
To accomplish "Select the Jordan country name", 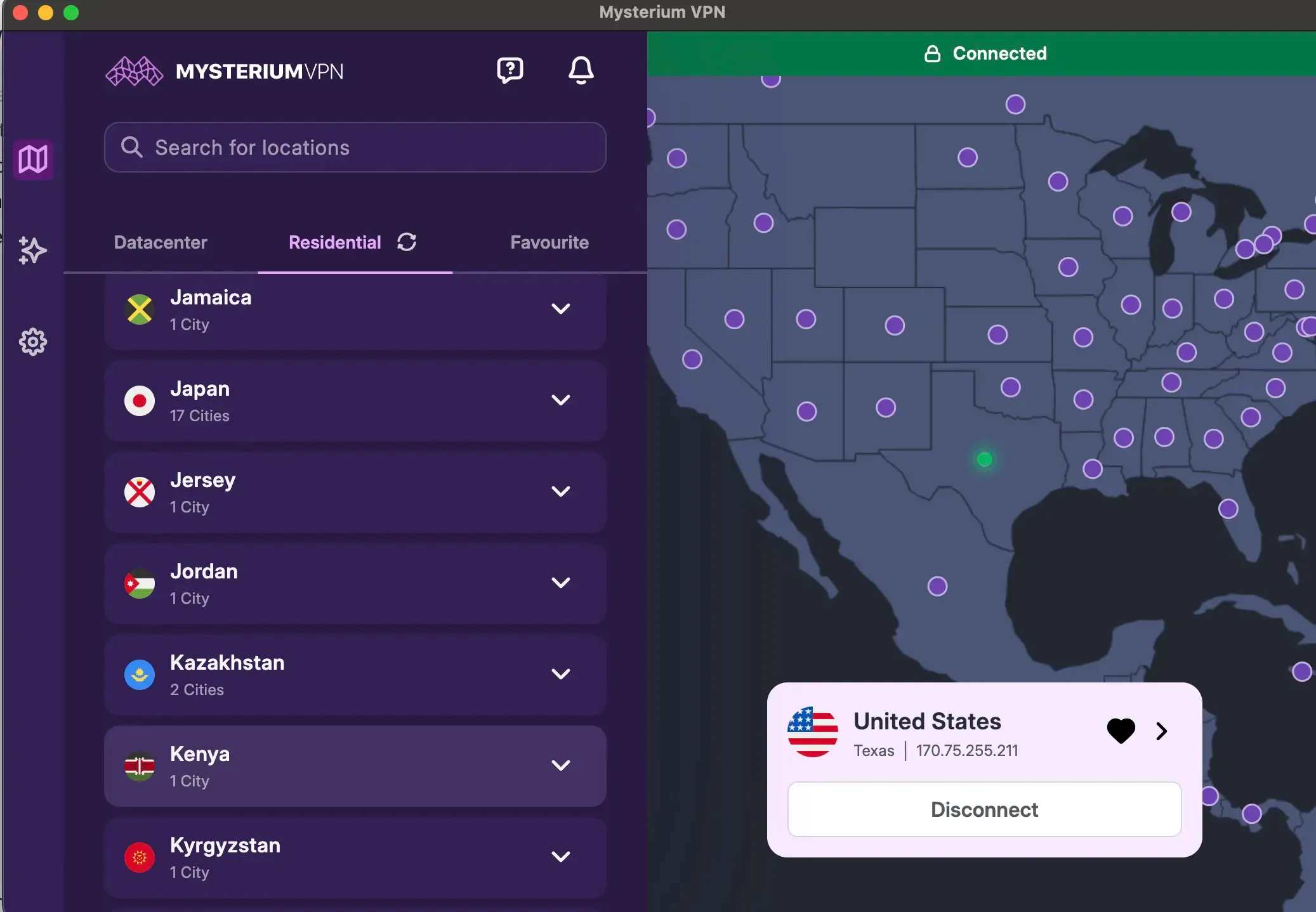I will (204, 571).
